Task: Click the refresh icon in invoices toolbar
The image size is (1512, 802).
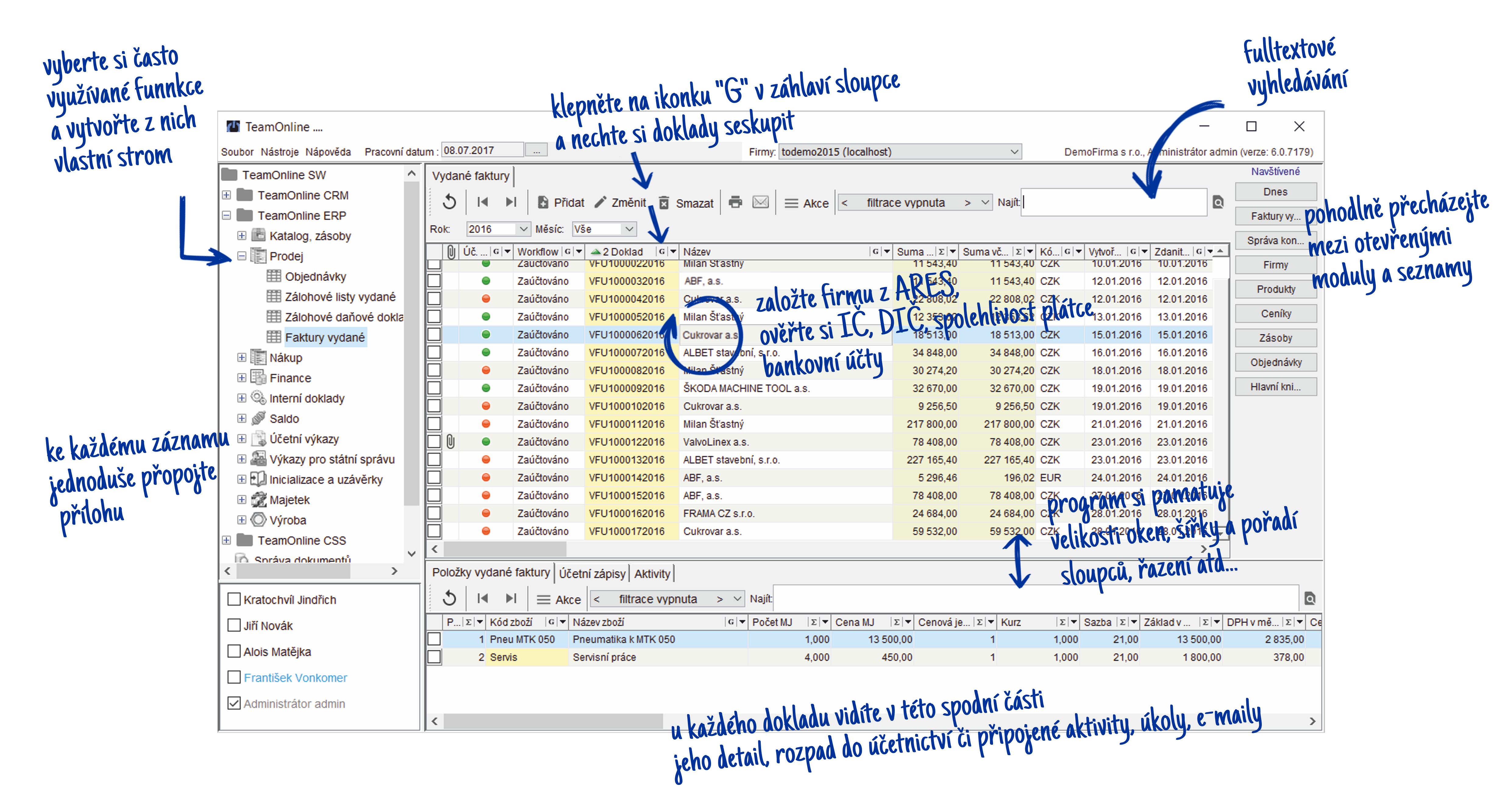Action: [x=449, y=202]
